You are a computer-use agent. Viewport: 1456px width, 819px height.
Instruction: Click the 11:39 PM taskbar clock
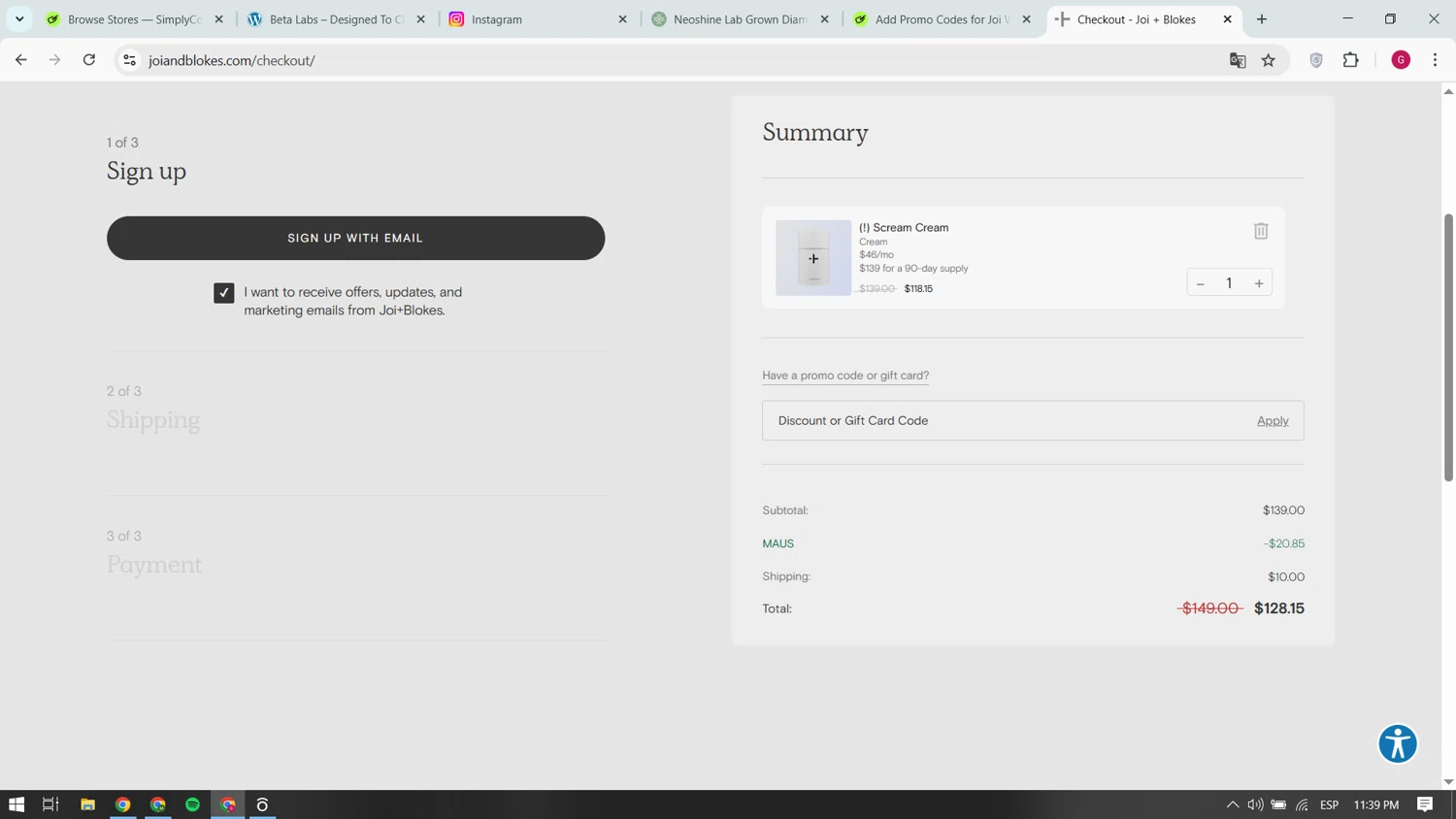point(1376,804)
